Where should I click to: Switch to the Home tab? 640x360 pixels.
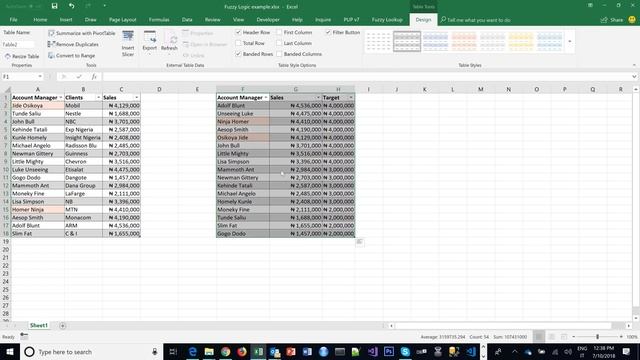pos(40,20)
